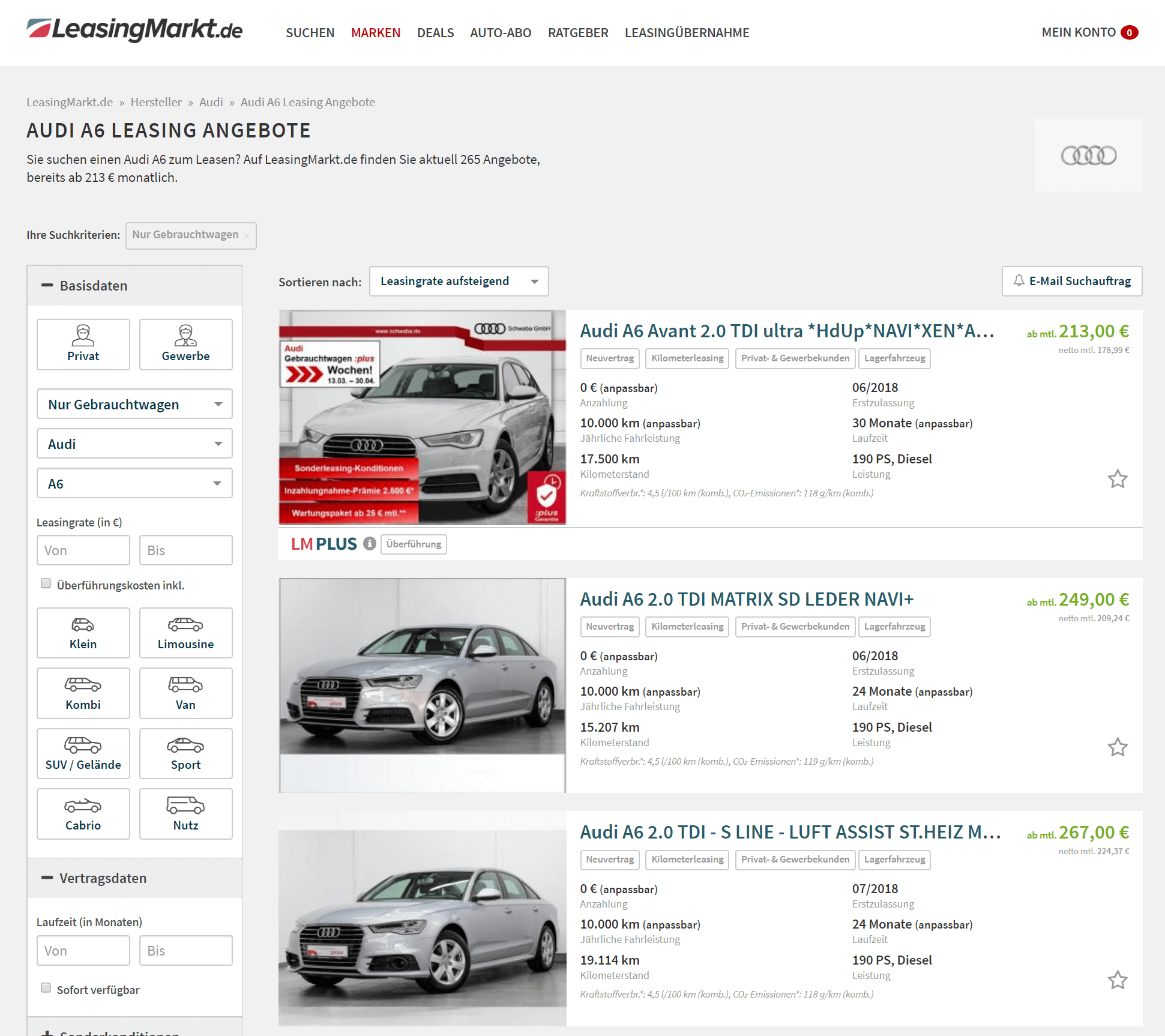Click the Audi A6 Leasing Angebote breadcrumb

(308, 102)
